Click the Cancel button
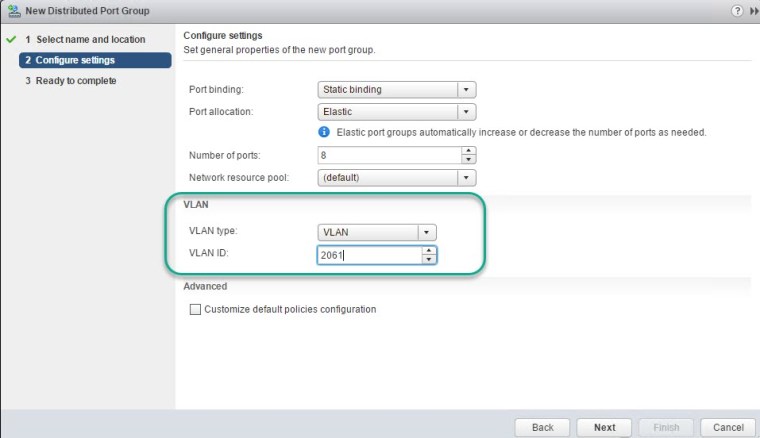This screenshot has width=760, height=438. coord(728,427)
